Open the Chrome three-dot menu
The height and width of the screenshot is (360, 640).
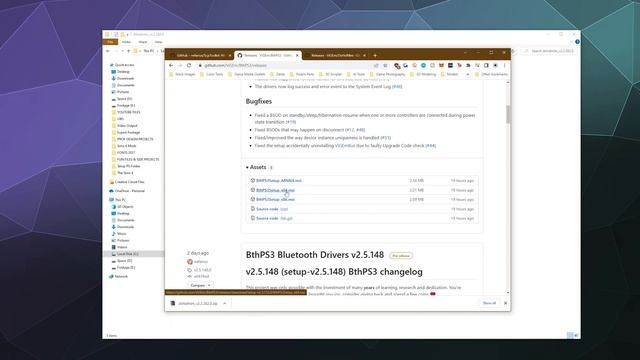tap(504, 65)
